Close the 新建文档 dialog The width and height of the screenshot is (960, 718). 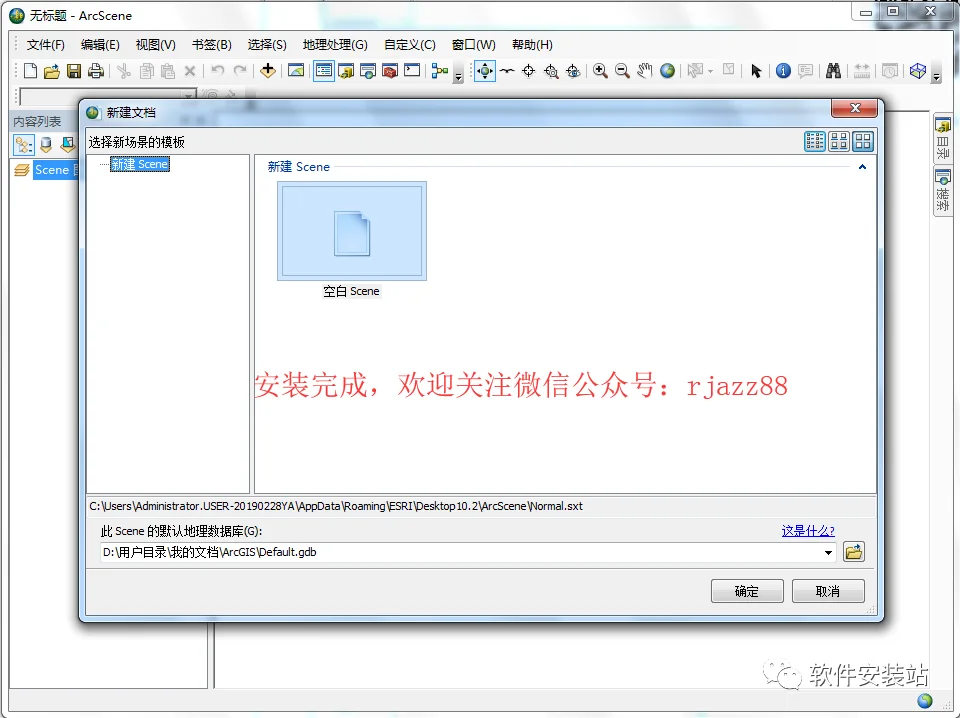click(855, 108)
